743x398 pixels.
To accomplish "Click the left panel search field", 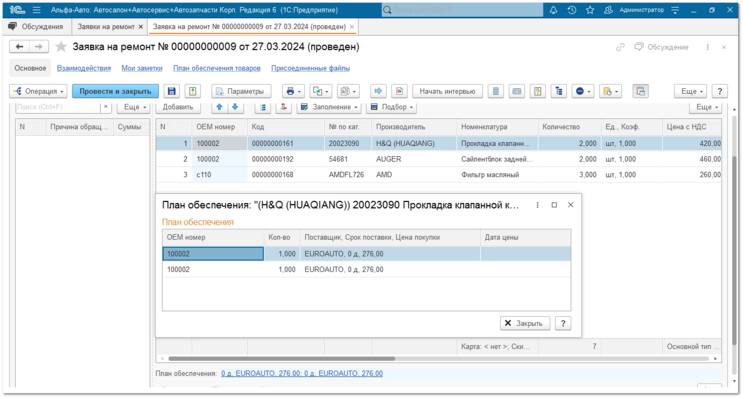I will point(58,107).
